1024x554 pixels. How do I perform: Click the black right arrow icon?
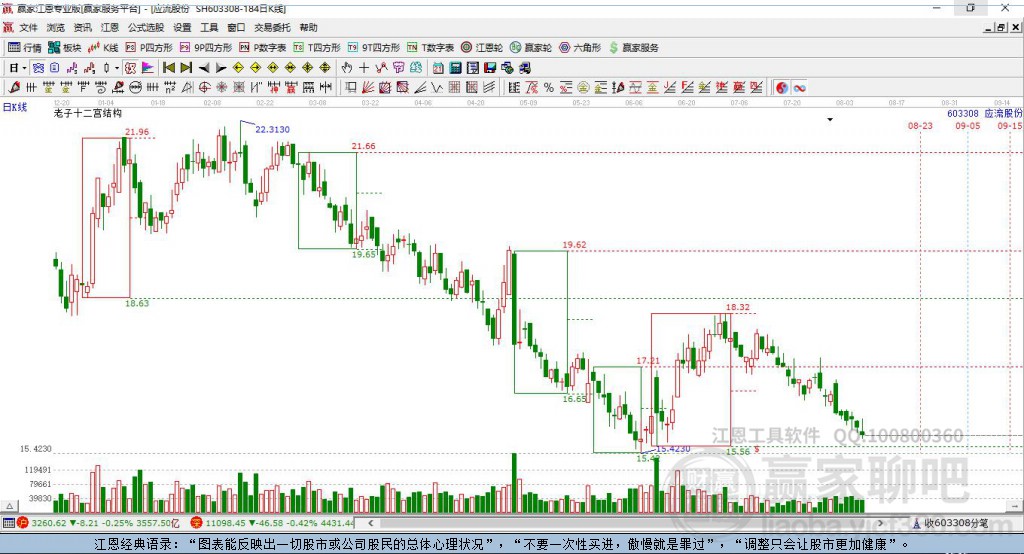pyautogui.click(x=221, y=68)
